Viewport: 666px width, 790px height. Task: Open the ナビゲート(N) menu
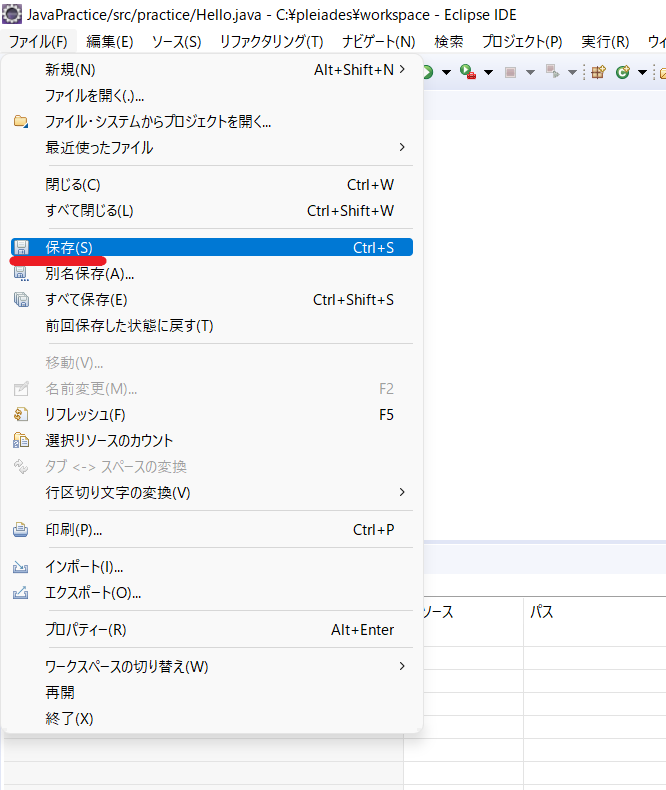(x=379, y=41)
